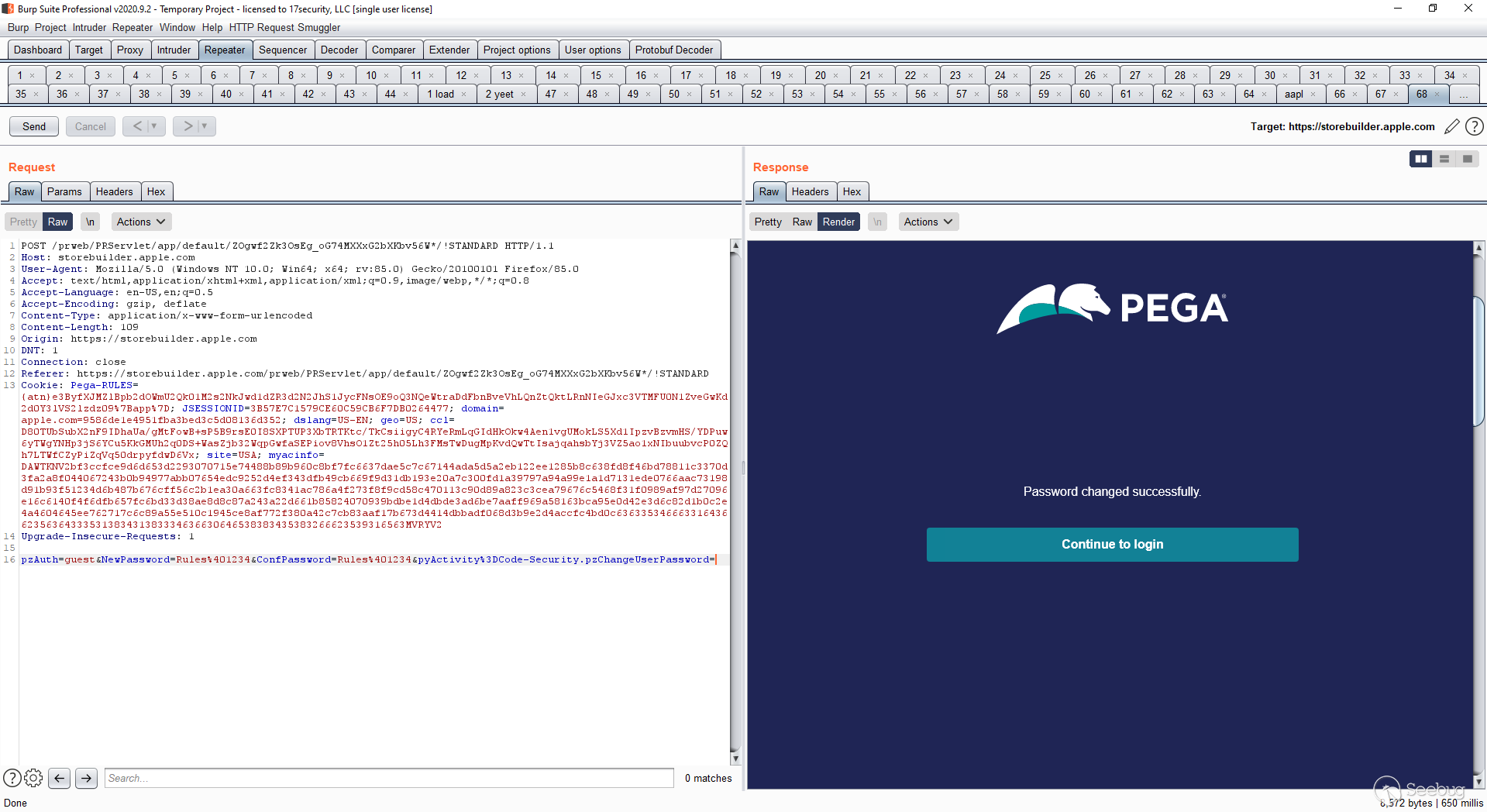Close the '2 yeet' repeater tab
This screenshot has width=1487, height=812.
click(x=523, y=95)
